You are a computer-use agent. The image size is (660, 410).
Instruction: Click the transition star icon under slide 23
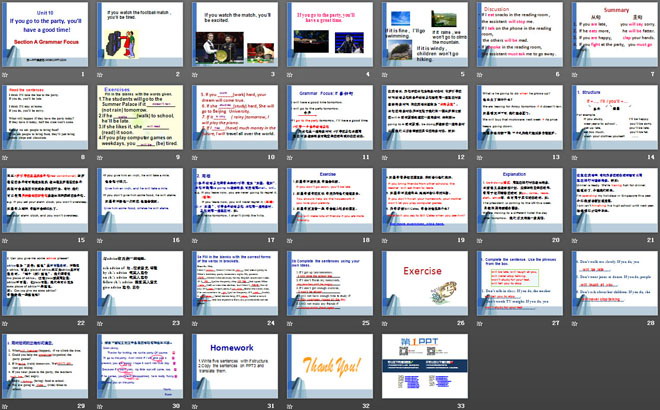click(x=100, y=323)
